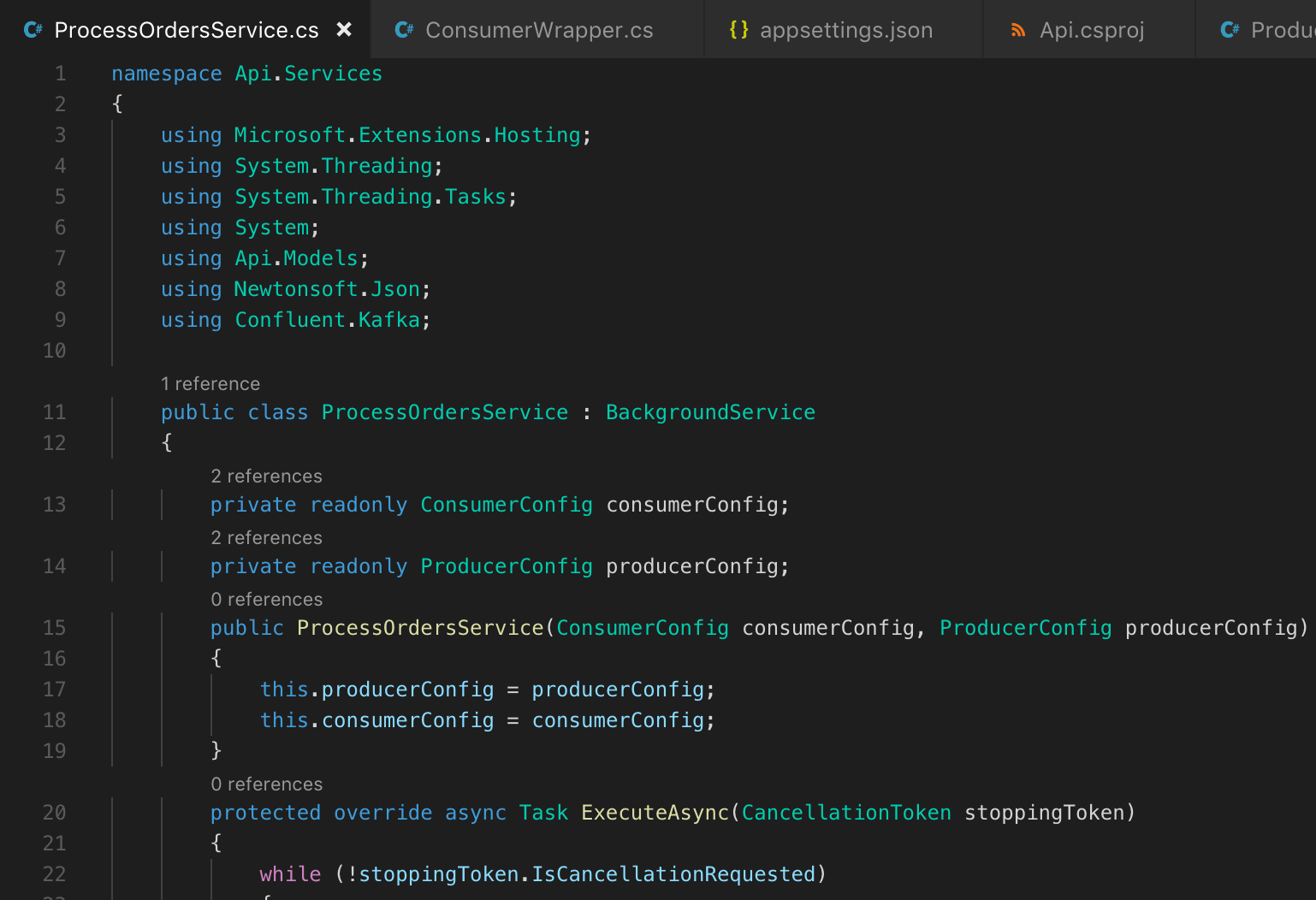Click 'namespace' keyword on line 1
Viewport: 1316px width, 900px height.
167,74
